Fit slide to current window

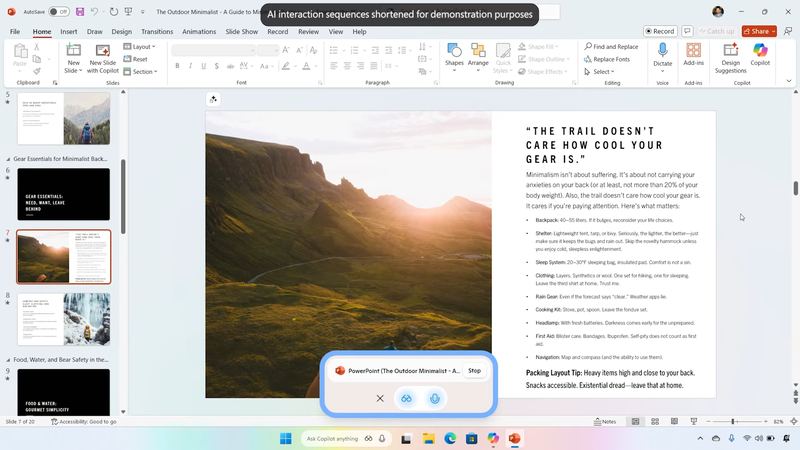(793, 421)
